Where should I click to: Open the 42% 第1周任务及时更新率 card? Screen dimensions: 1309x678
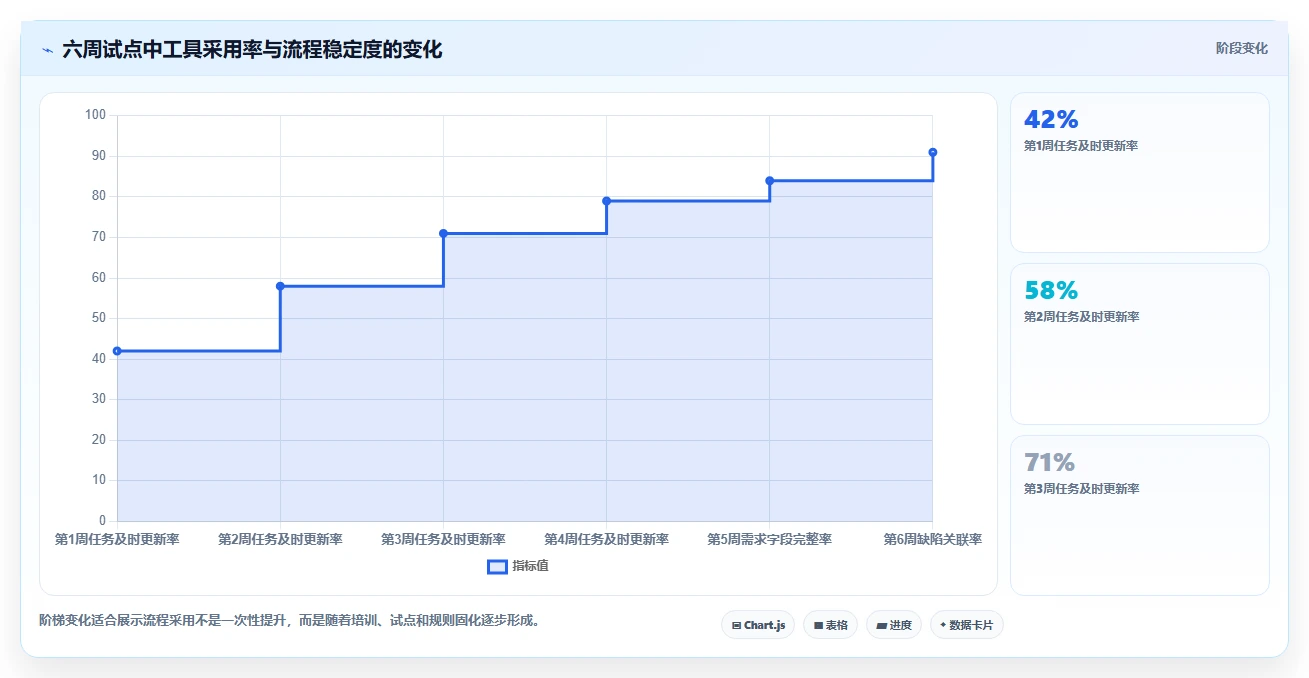coord(1140,172)
